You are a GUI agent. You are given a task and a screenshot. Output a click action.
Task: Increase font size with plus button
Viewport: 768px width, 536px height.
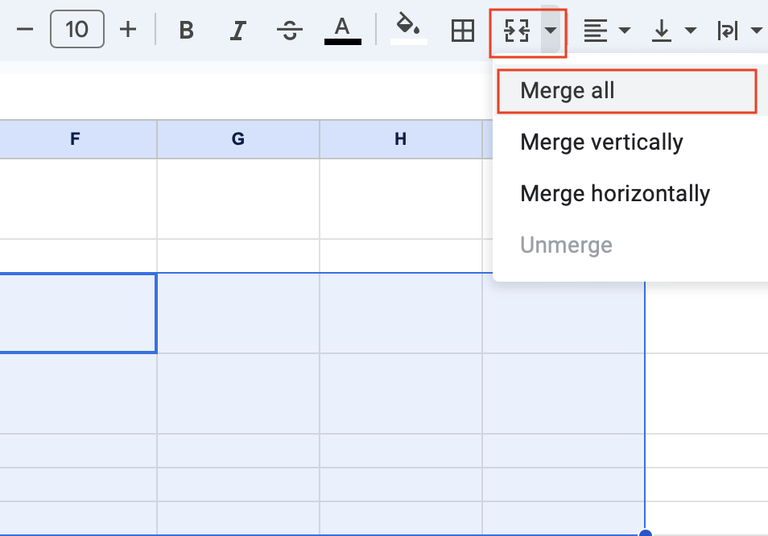(128, 30)
